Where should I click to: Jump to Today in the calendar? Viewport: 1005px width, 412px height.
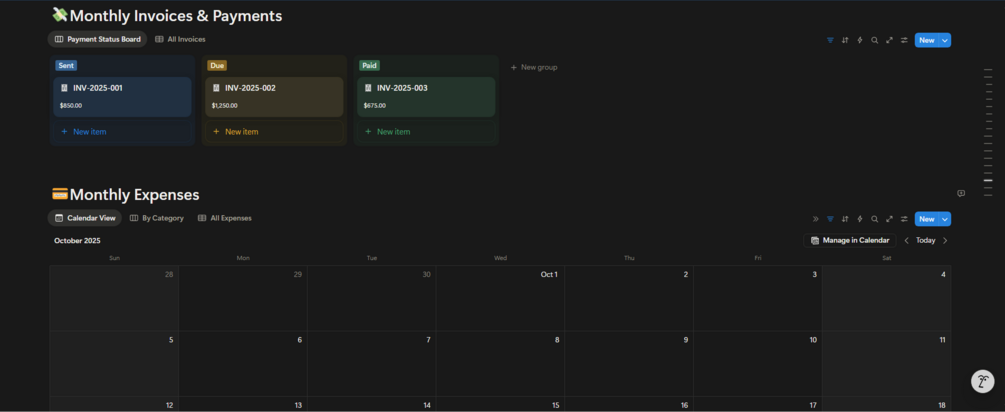point(925,240)
